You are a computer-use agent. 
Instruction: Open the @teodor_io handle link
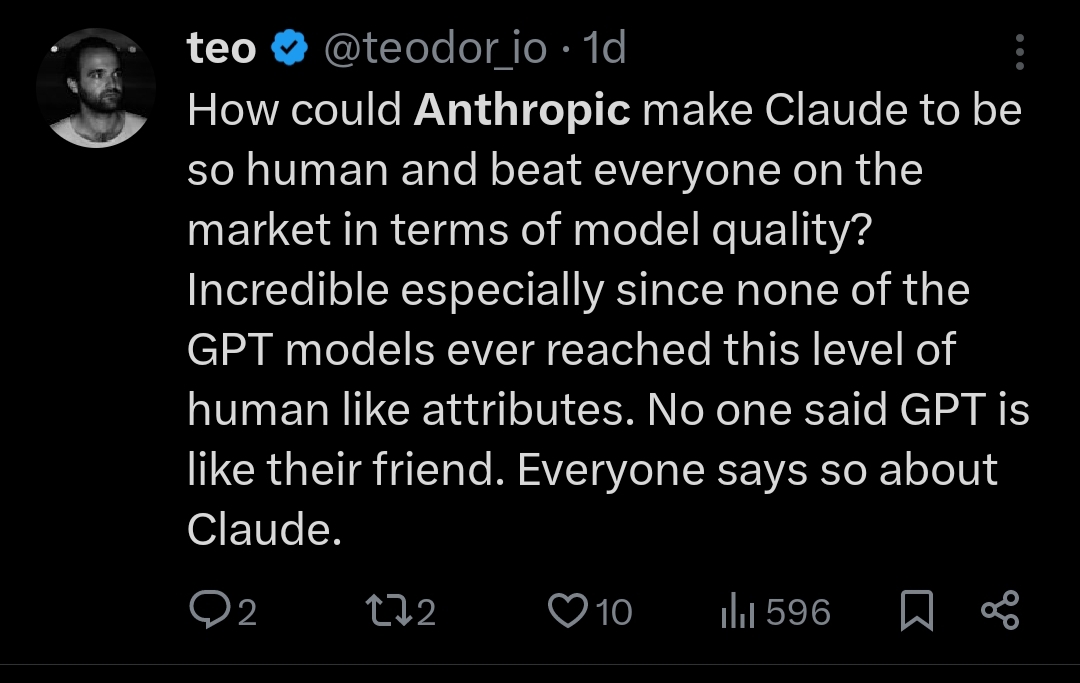pos(433,49)
